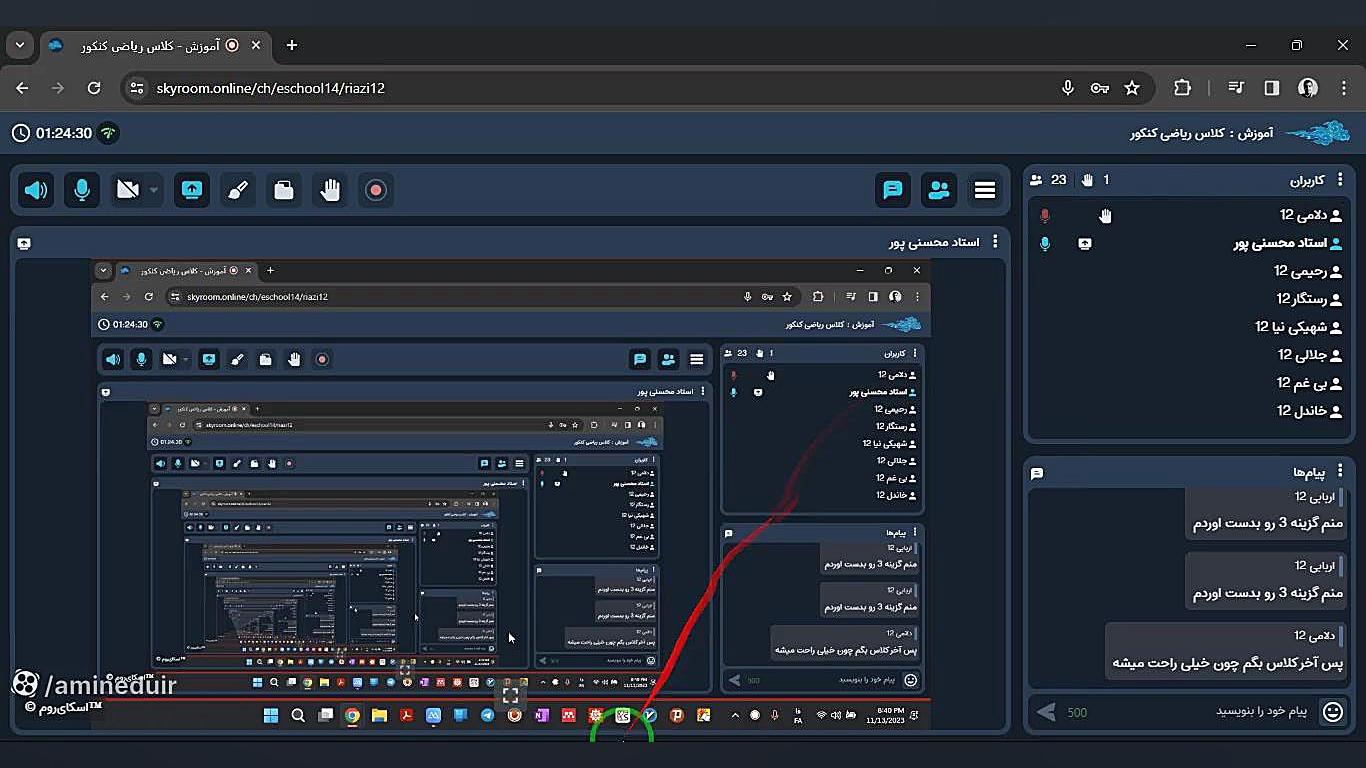1366x768 pixels.
Task: Open Chrome extensions puzzle icon
Action: coord(1182,88)
